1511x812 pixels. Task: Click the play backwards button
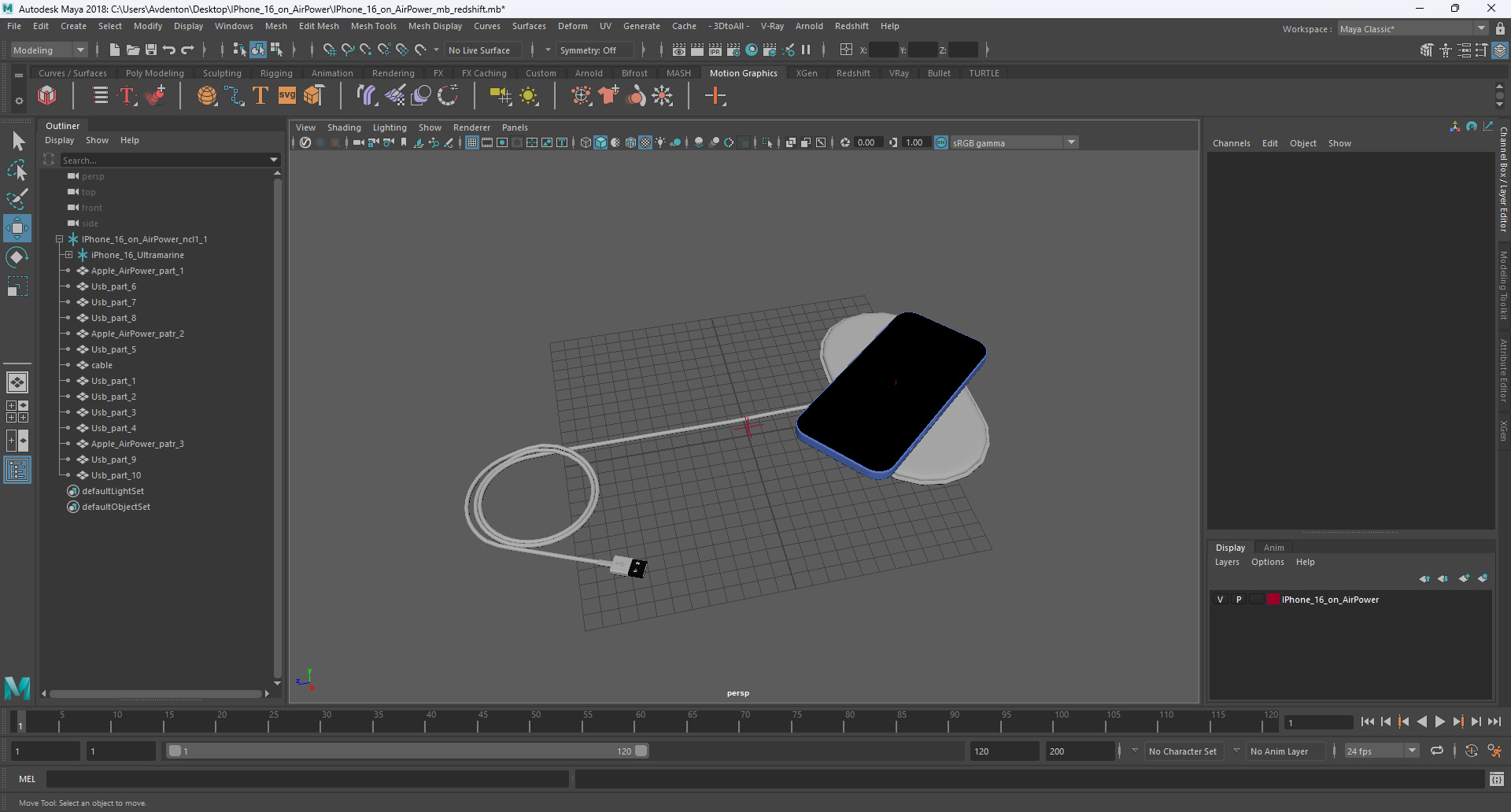(1422, 722)
